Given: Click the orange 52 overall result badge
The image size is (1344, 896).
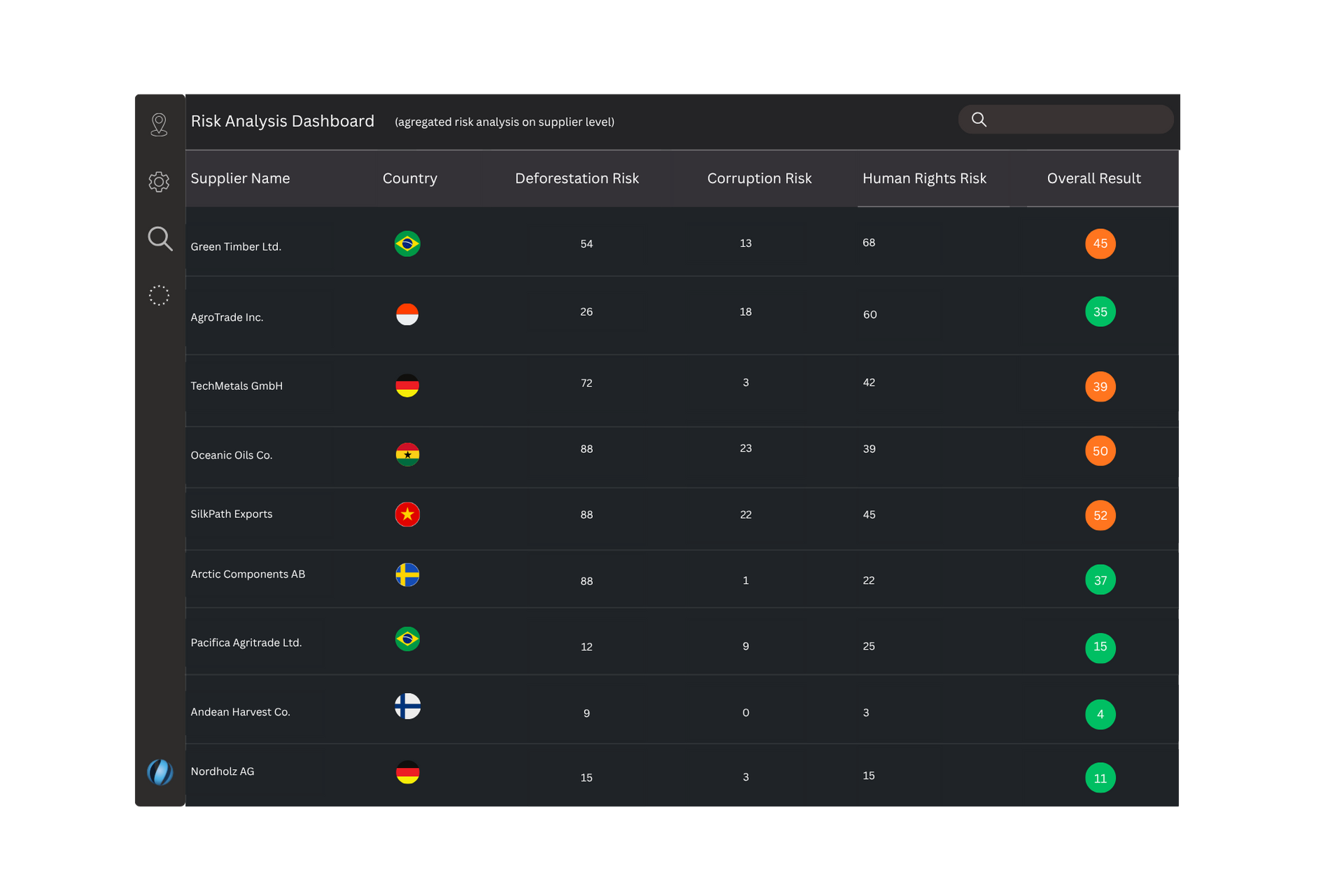Looking at the screenshot, I should pyautogui.click(x=1100, y=516).
